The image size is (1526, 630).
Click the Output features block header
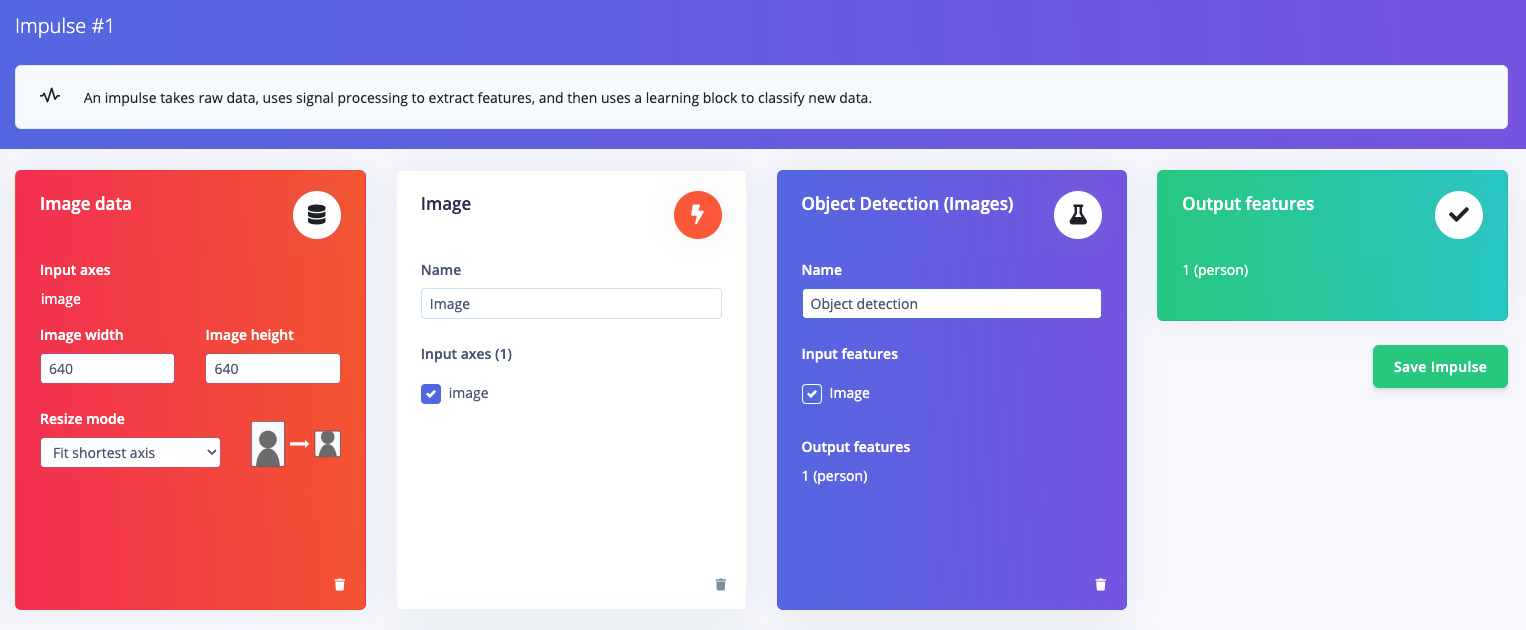[x=1248, y=204]
